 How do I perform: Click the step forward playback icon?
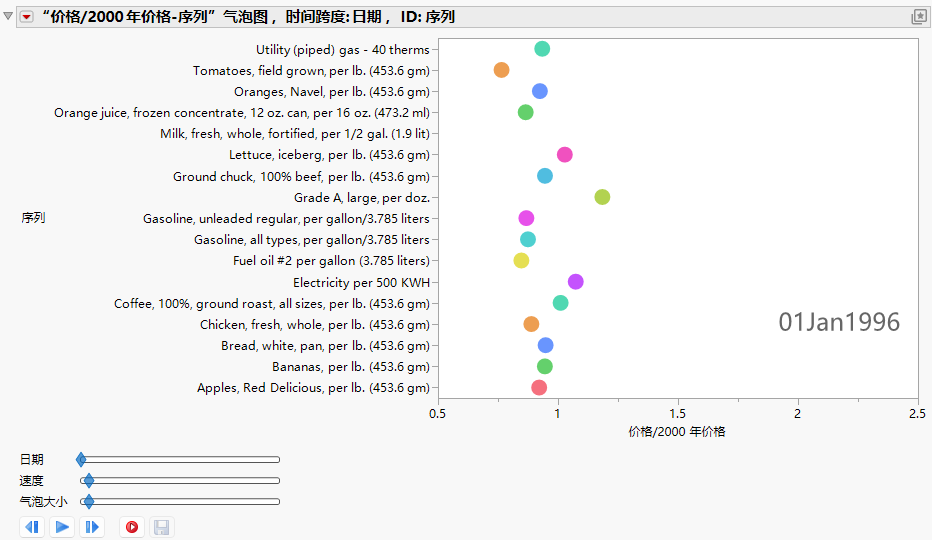click(x=92, y=527)
